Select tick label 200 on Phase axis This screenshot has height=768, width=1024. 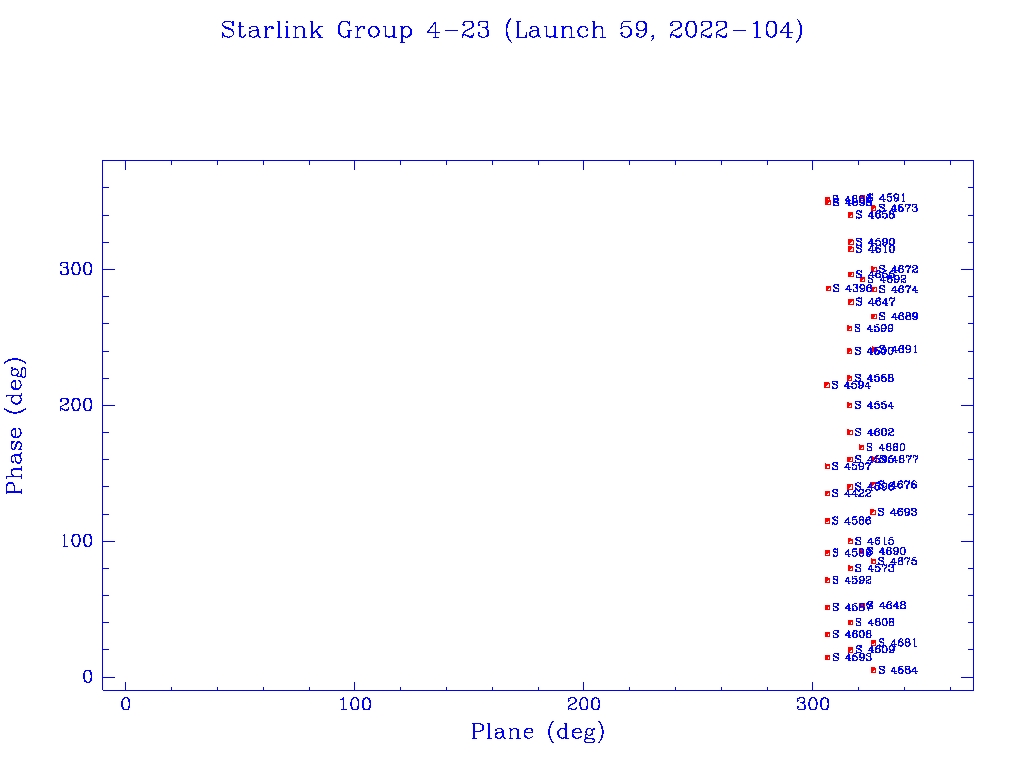[x=76, y=405]
